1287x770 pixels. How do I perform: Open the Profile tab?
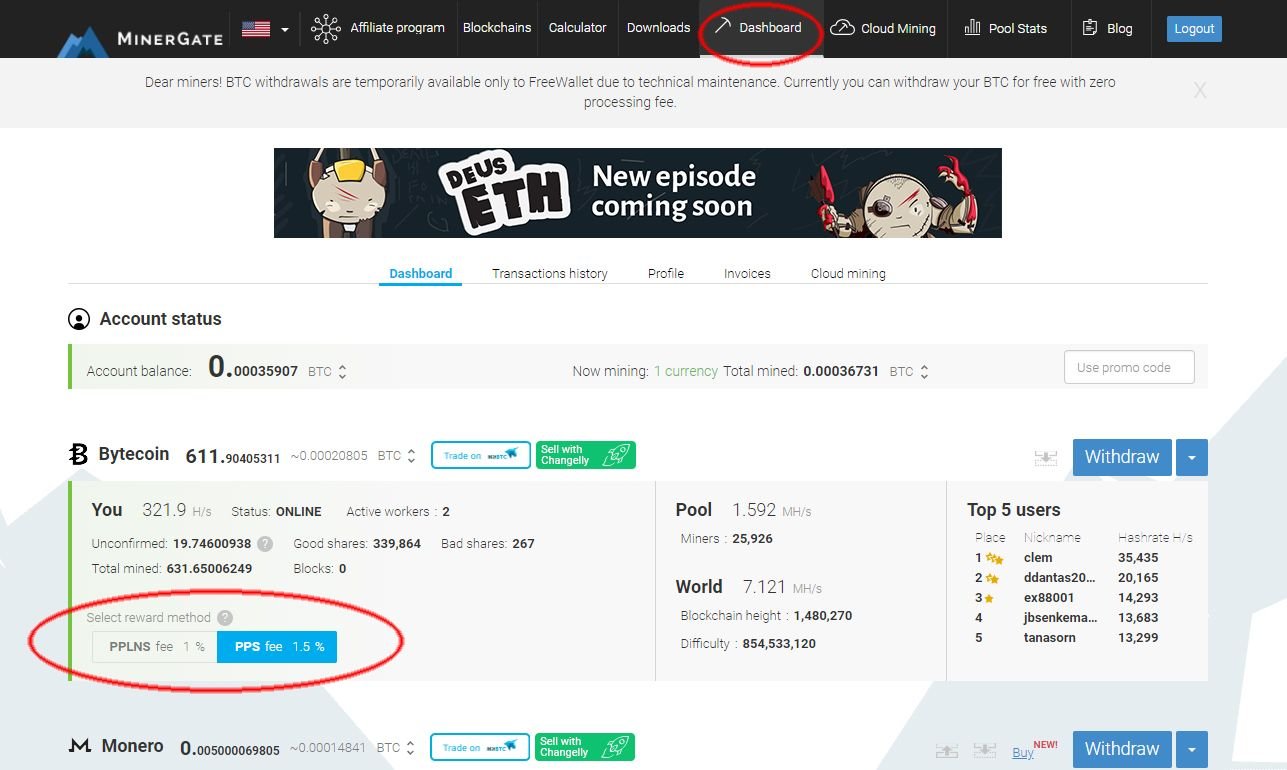click(x=665, y=273)
